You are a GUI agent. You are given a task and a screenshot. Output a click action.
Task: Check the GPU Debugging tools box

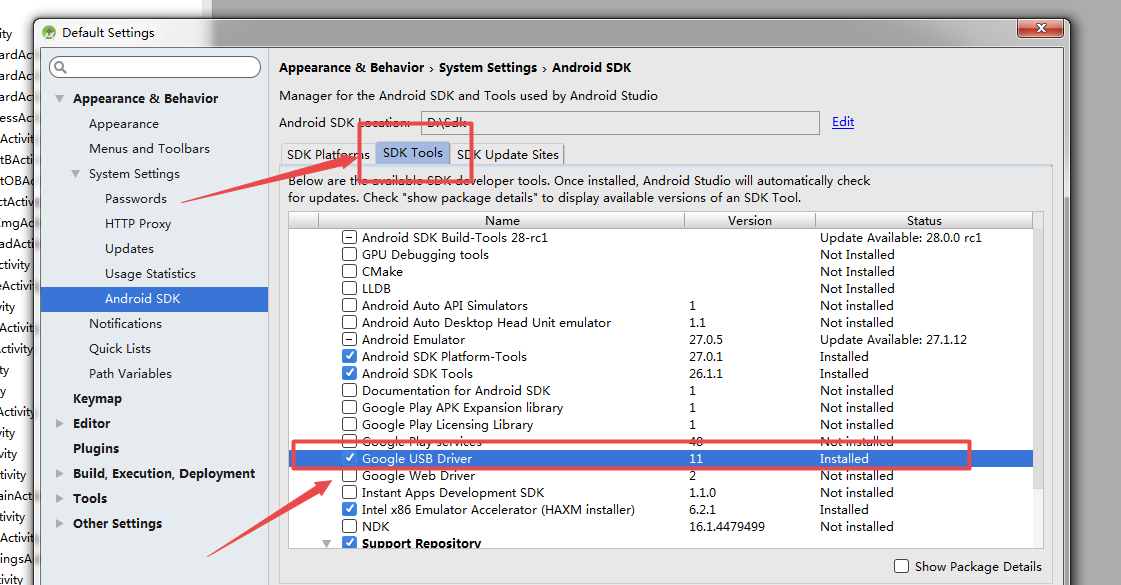pos(349,255)
